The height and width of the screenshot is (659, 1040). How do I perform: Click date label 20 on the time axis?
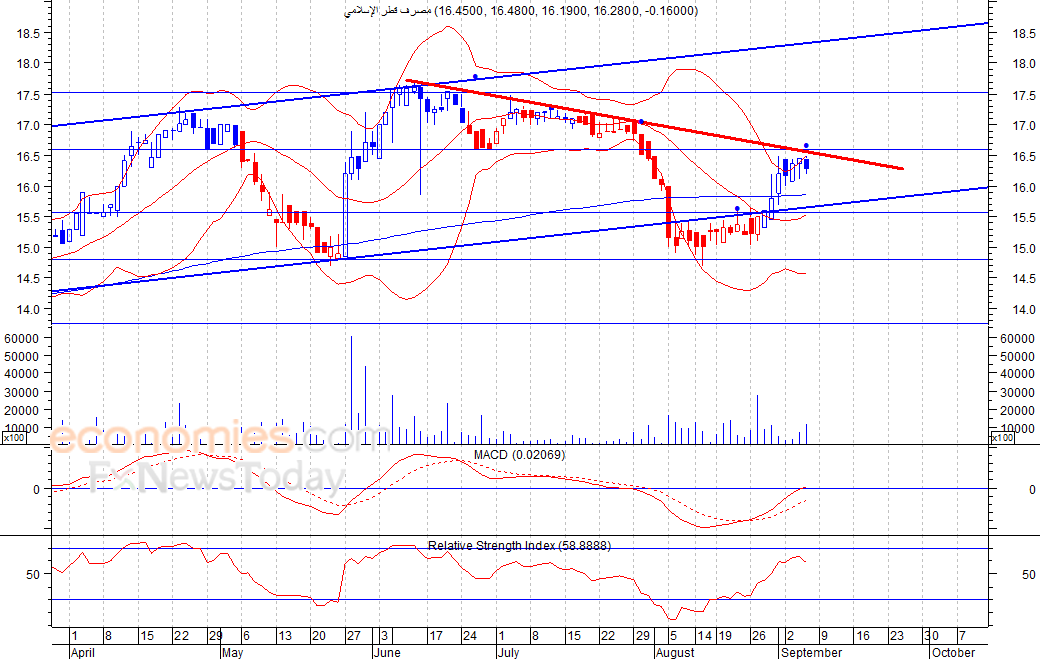[319, 636]
